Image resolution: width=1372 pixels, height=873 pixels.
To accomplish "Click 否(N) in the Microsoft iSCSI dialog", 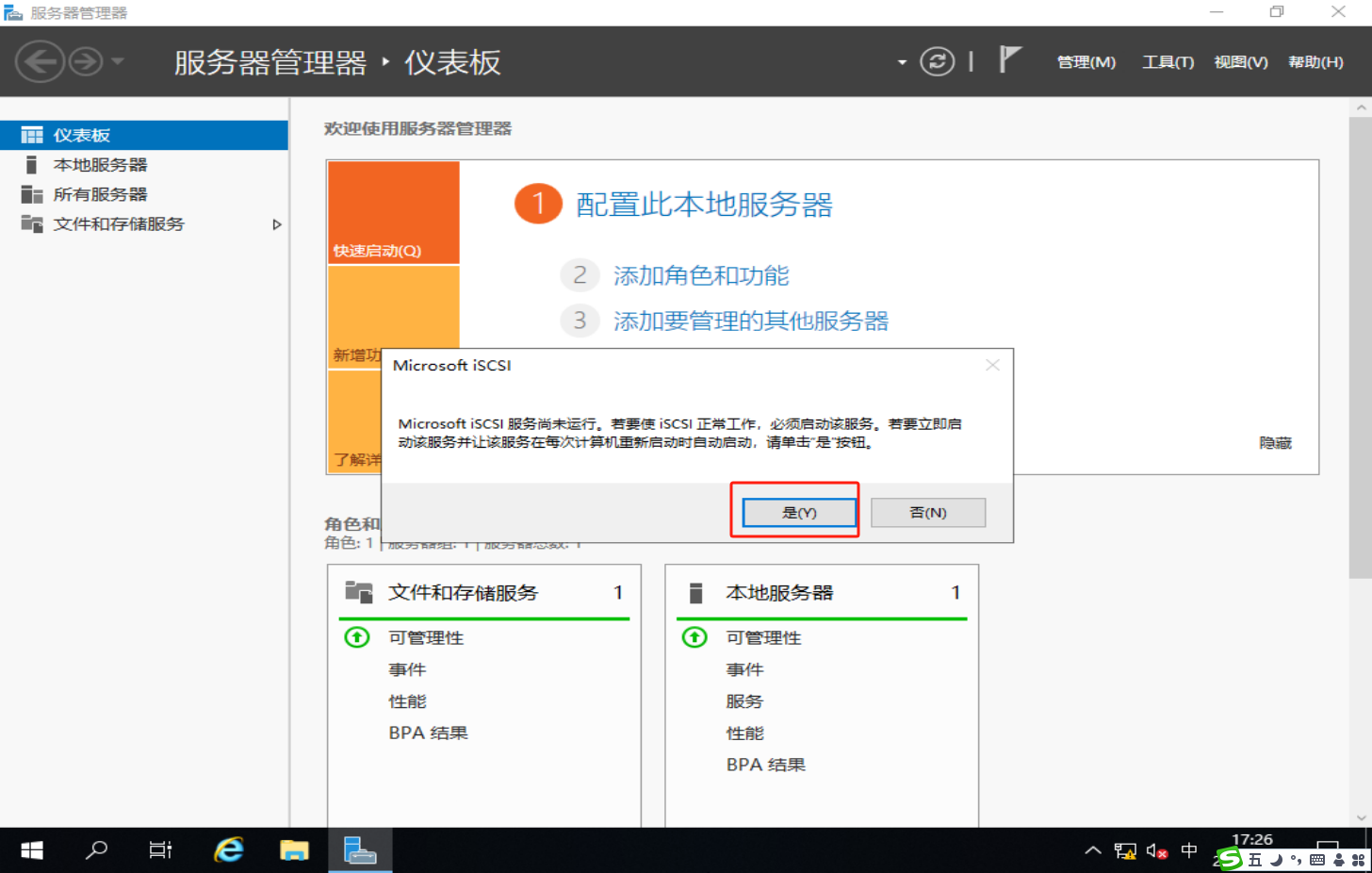I will coord(928,512).
